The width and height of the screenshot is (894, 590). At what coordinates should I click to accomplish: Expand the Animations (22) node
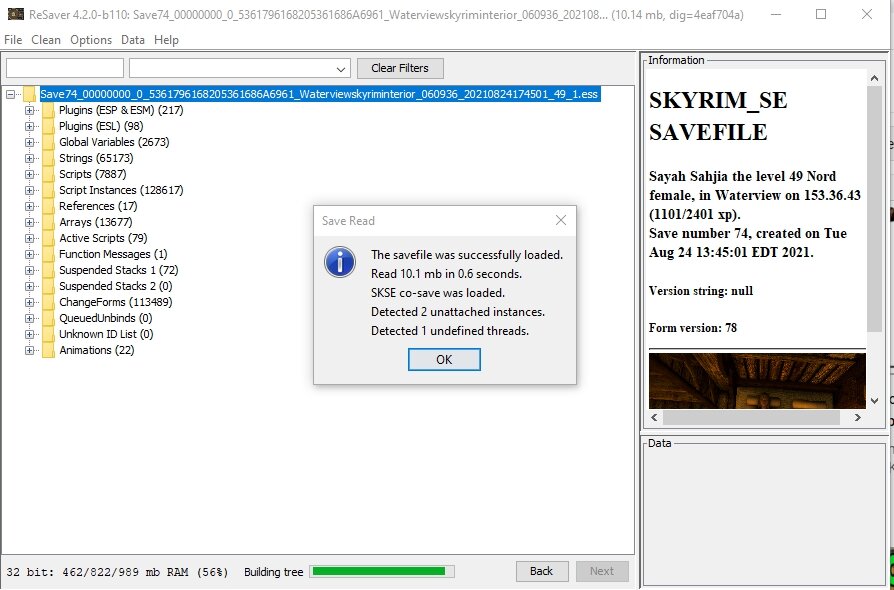[29, 351]
